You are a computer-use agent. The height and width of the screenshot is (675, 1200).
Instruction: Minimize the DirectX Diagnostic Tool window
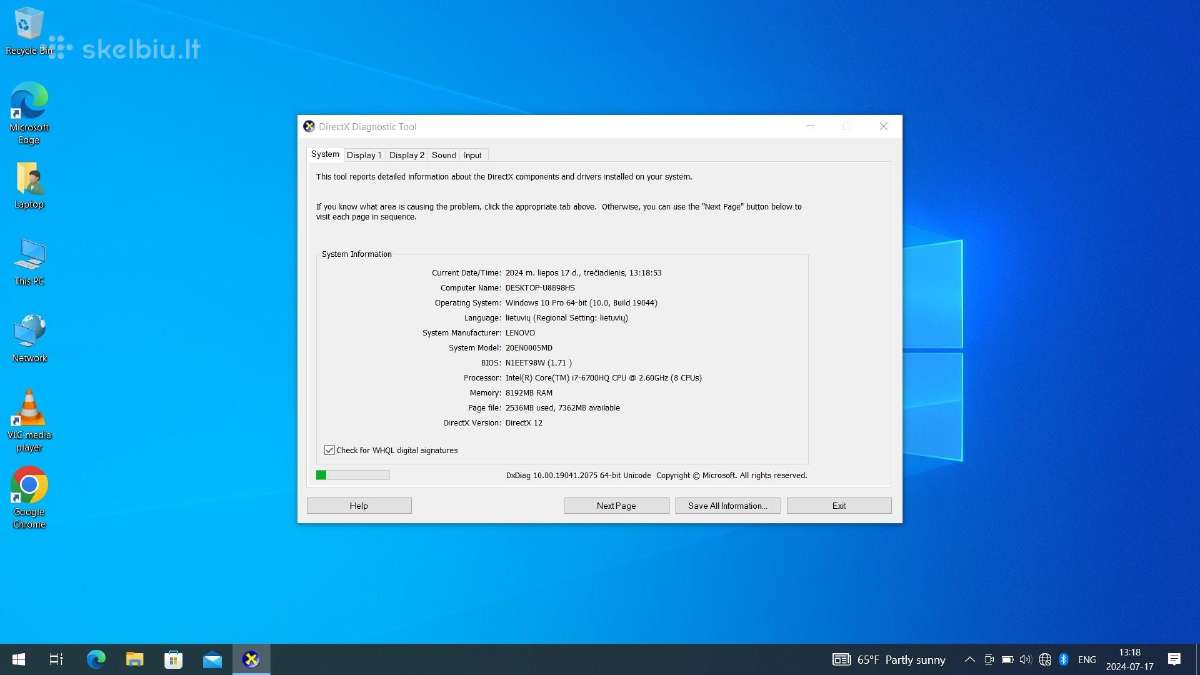[811, 127]
